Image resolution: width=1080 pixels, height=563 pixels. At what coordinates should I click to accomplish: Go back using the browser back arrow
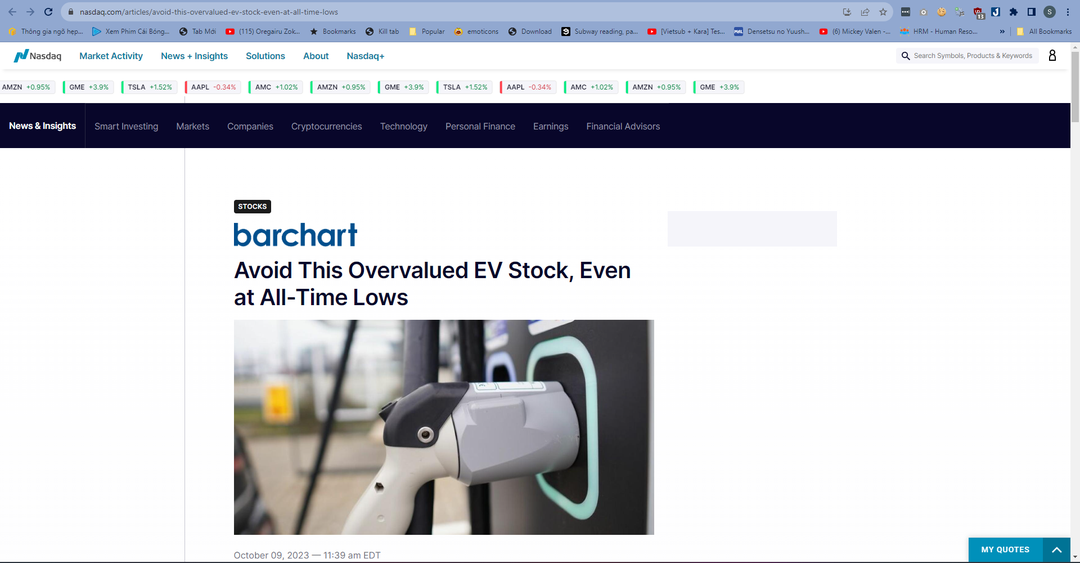(x=12, y=12)
